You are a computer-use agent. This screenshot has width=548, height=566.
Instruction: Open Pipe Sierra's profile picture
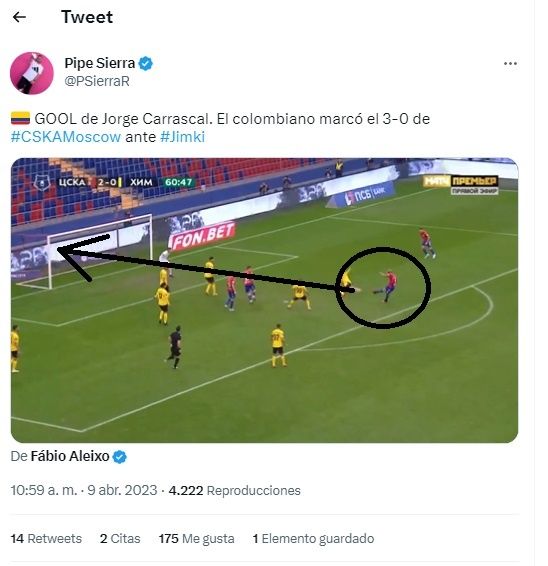click(32, 73)
